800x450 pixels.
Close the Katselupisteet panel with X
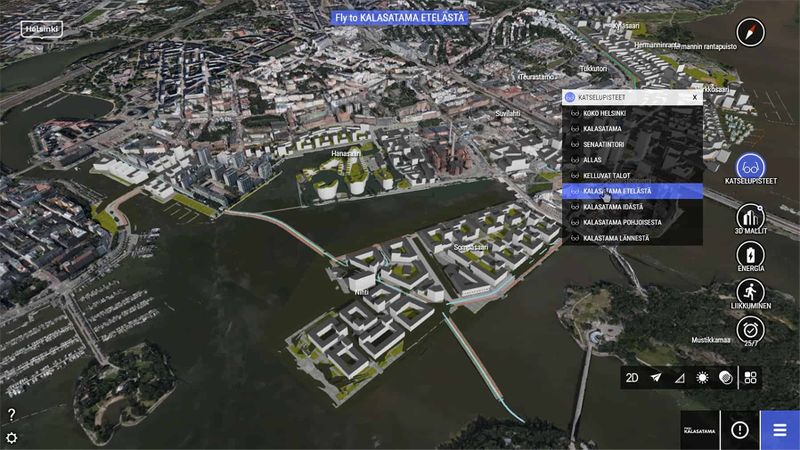(x=695, y=97)
